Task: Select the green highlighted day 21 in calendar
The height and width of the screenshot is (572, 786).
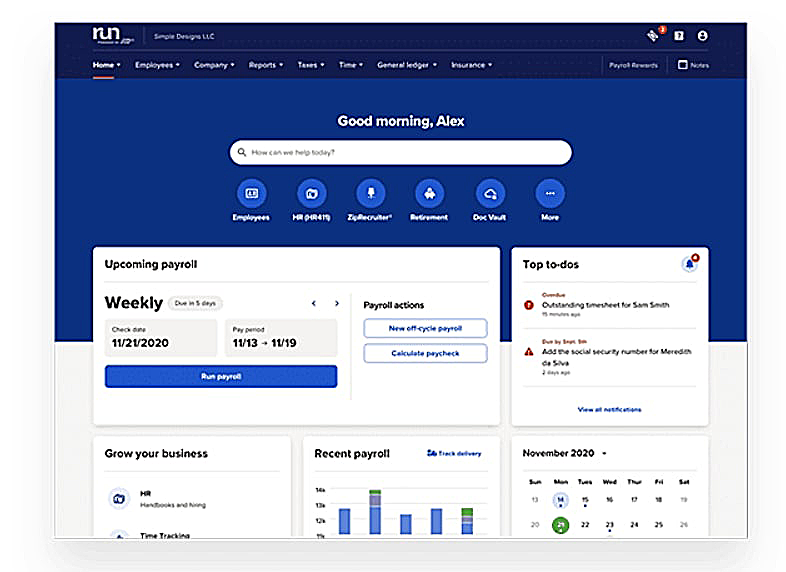Action: click(560, 525)
